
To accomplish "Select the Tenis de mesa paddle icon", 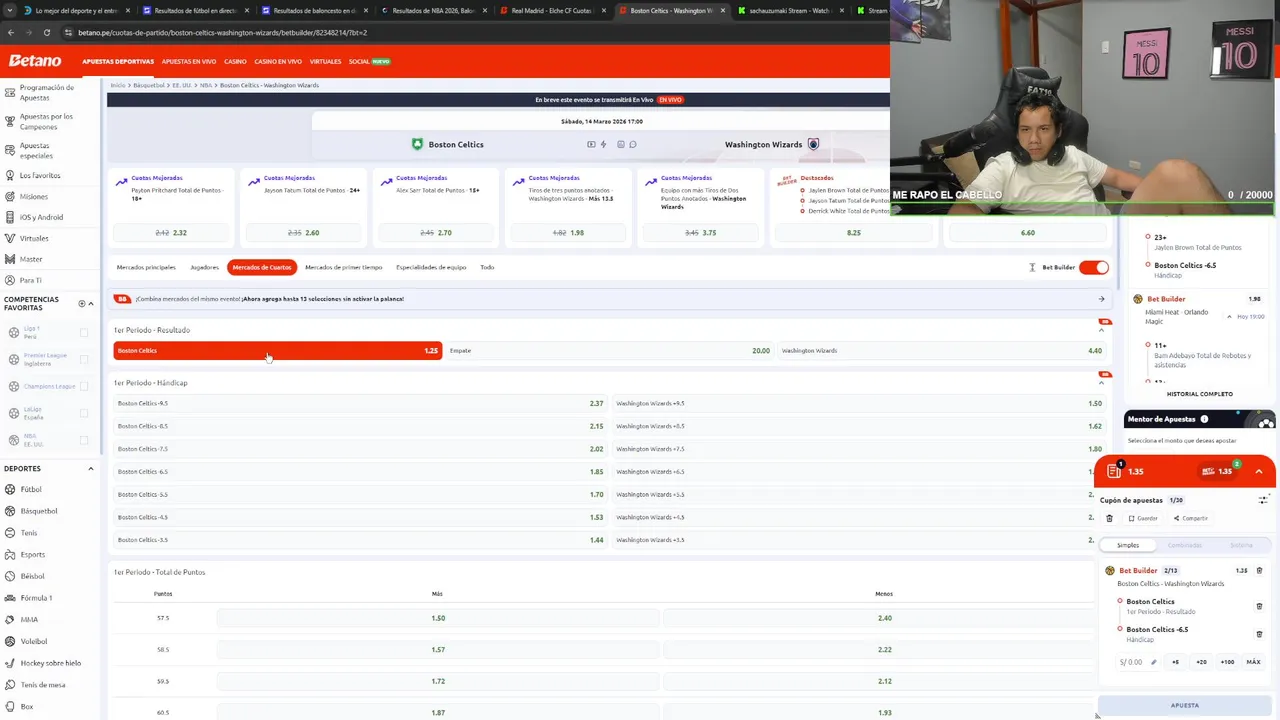I will [9, 685].
